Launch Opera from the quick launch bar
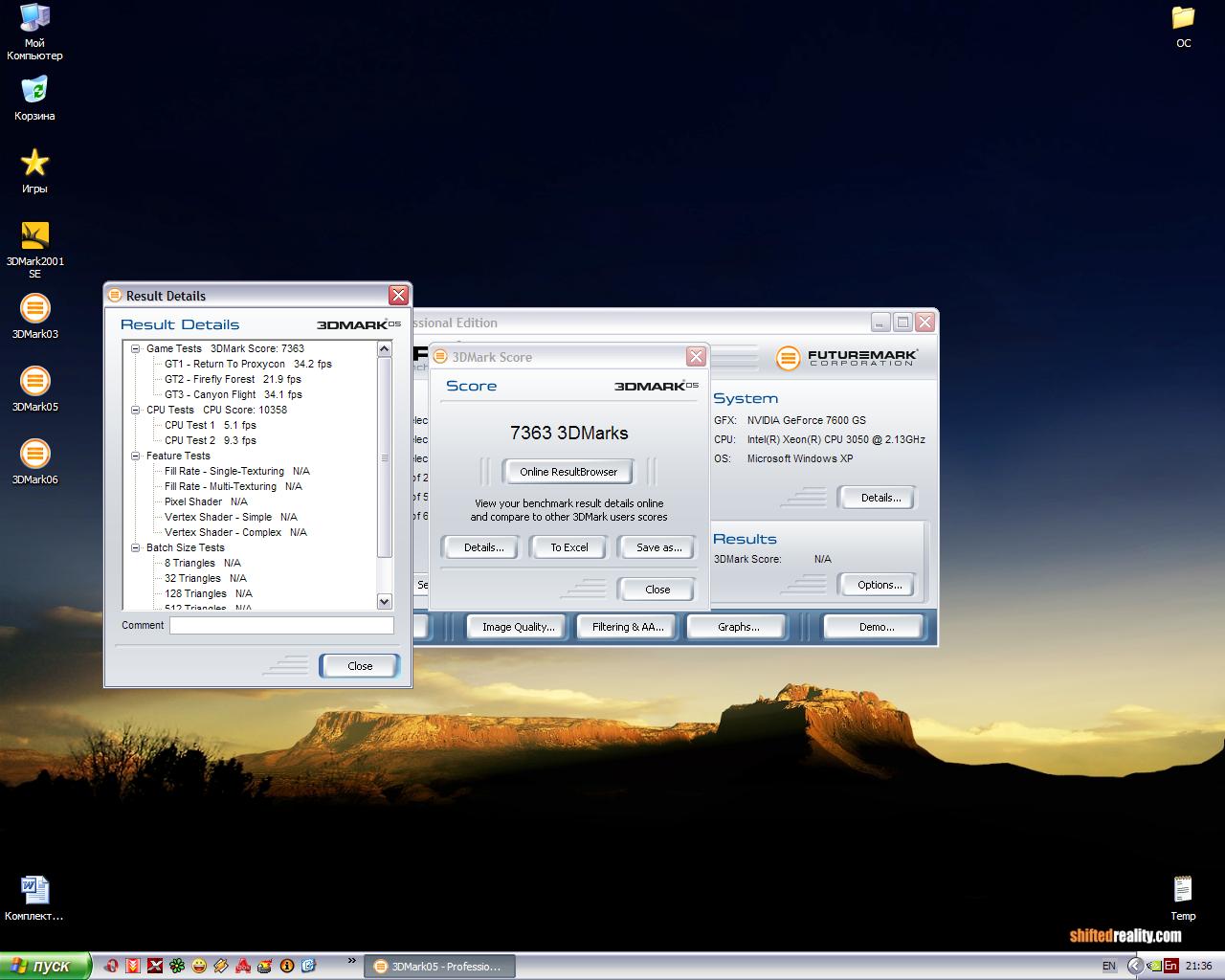This screenshot has width=1225, height=980. (112, 966)
